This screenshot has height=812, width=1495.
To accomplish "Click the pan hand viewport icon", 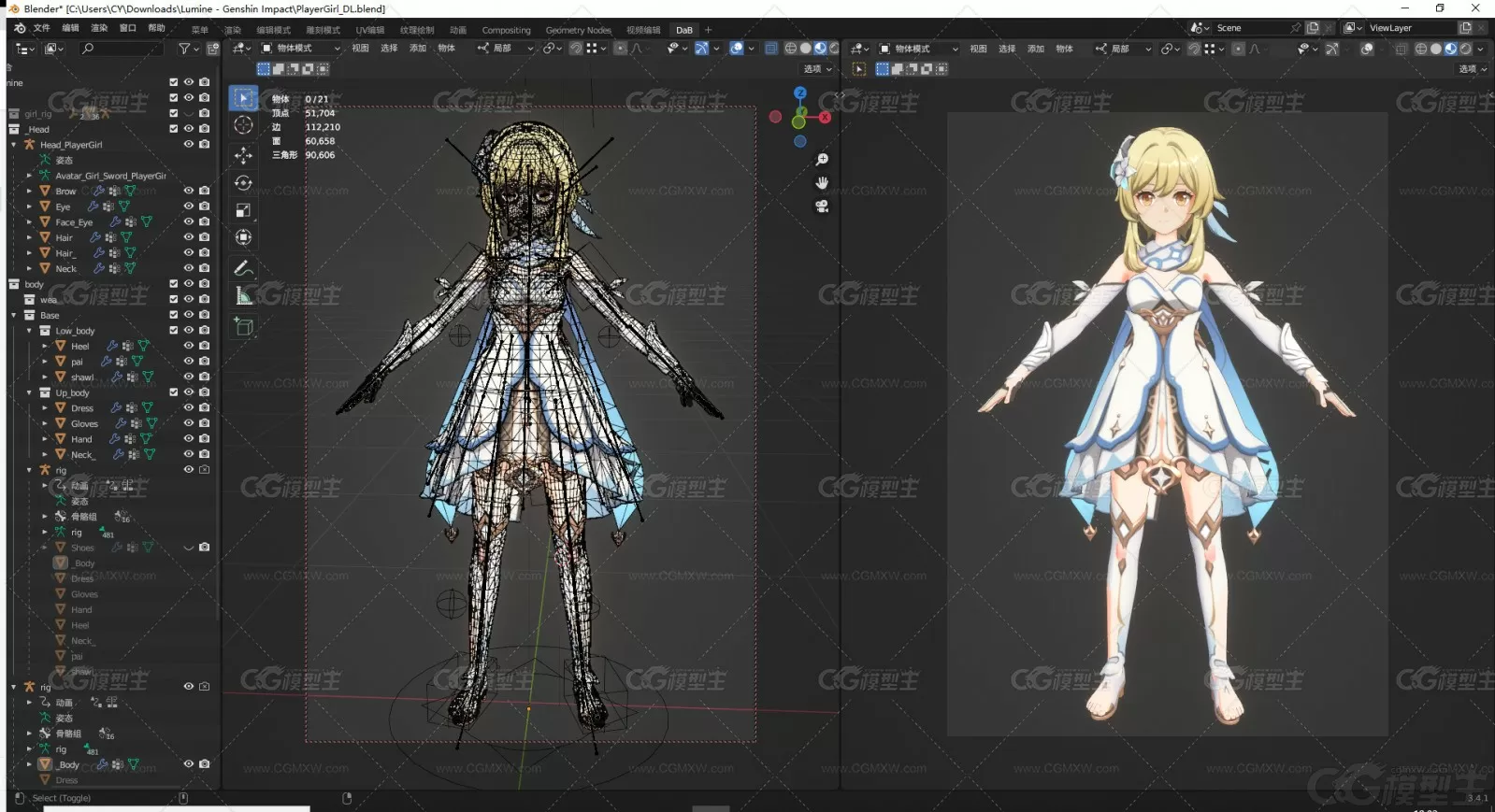I will [822, 183].
